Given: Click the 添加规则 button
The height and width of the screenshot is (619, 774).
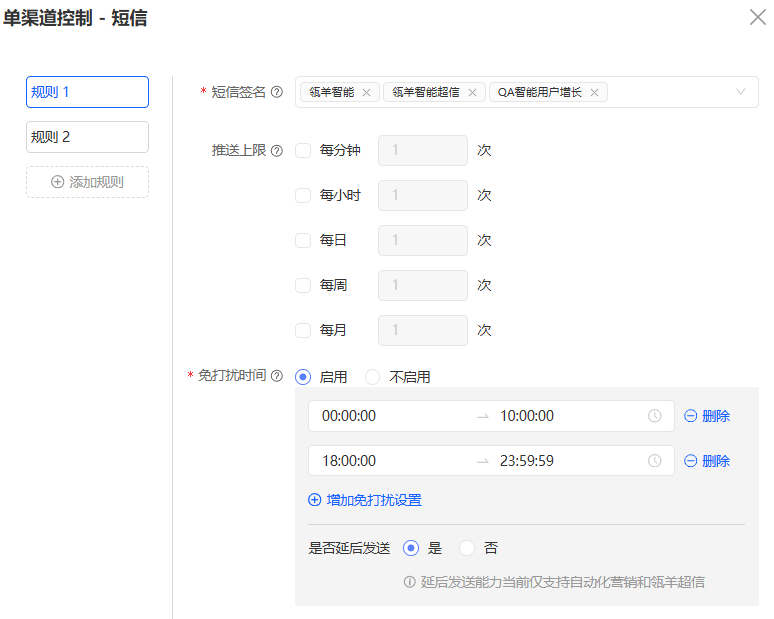Looking at the screenshot, I should 87,182.
